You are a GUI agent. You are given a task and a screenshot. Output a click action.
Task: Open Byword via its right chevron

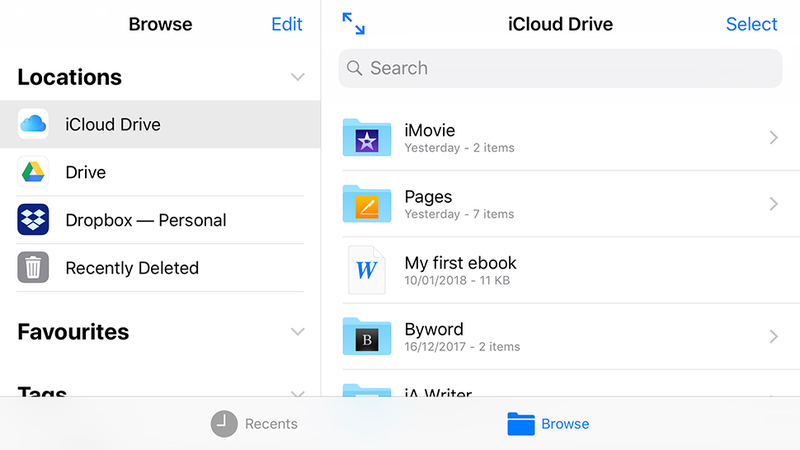773,336
